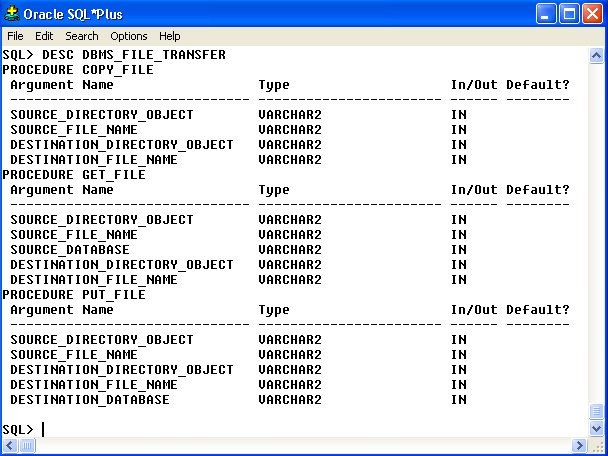Click the horizontal scrollbar right arrow
This screenshot has height=456, width=608.
coord(579,445)
